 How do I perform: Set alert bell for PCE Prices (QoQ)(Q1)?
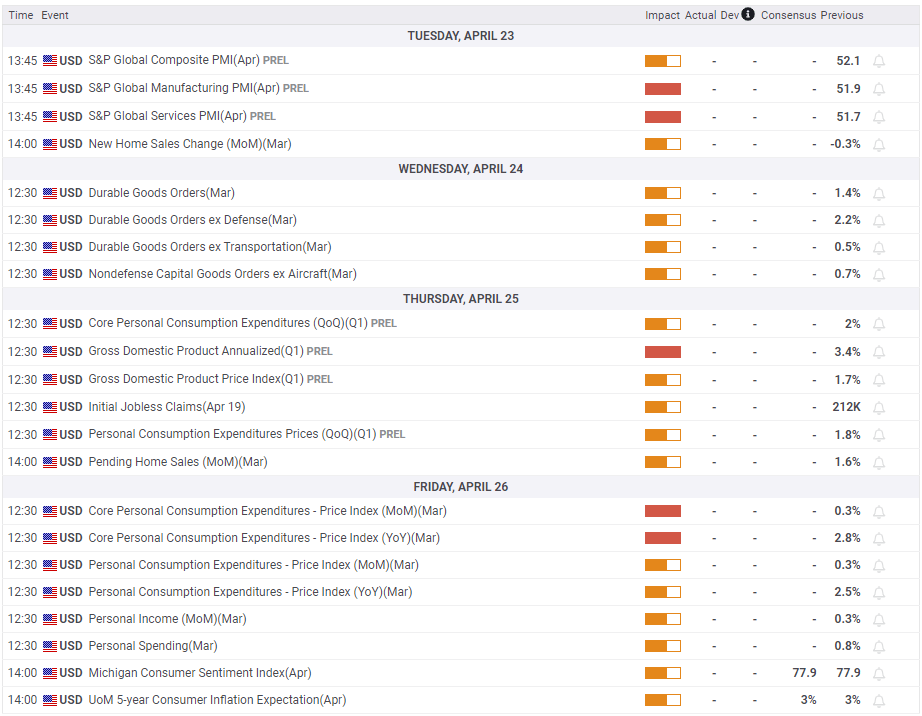point(878,436)
